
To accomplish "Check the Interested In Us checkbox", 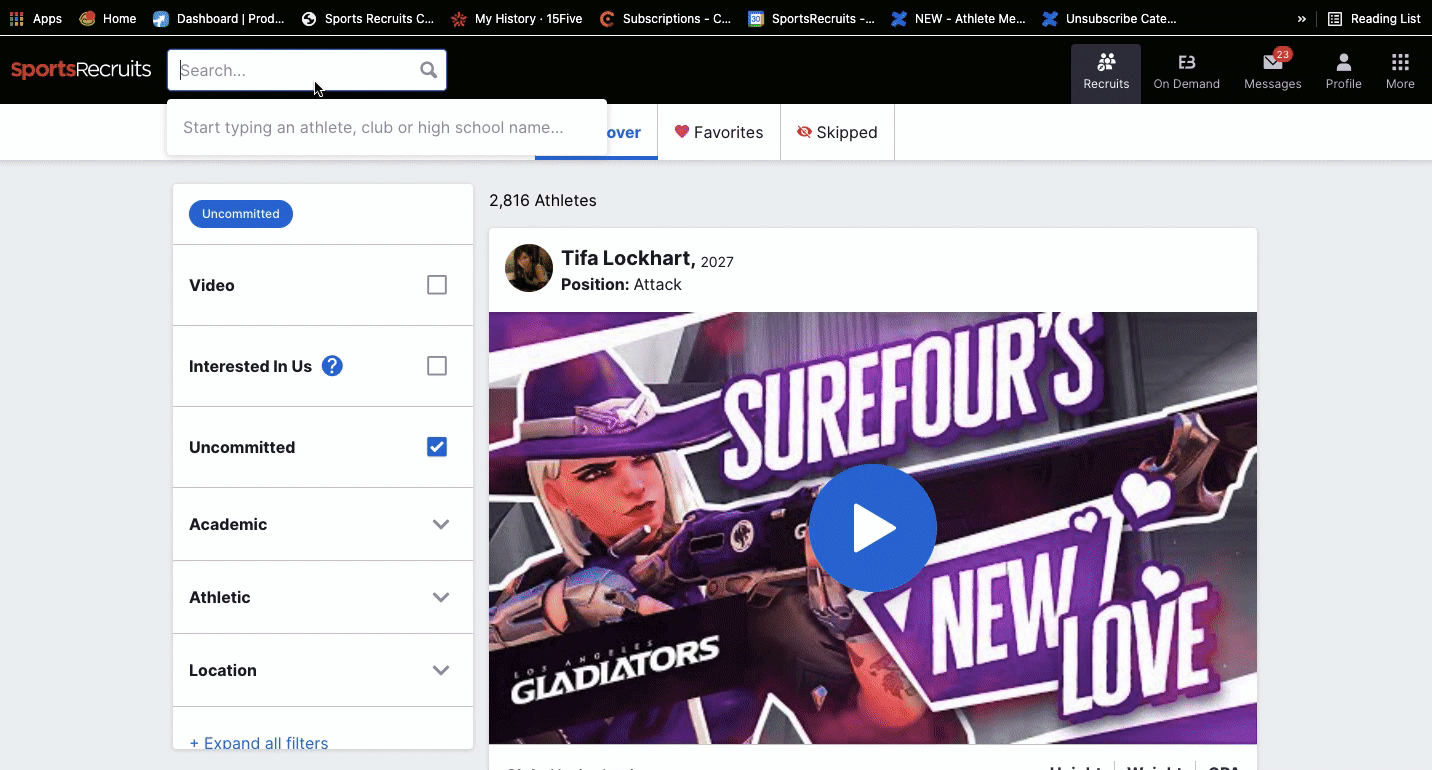I will pyautogui.click(x=437, y=366).
